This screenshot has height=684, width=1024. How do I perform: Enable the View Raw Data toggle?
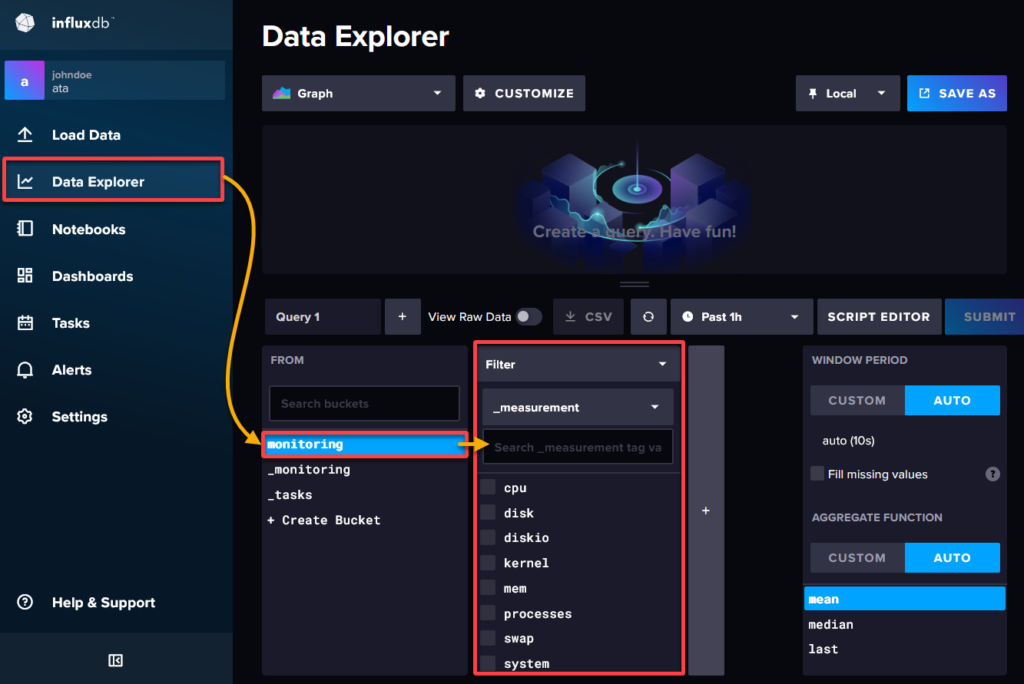click(x=528, y=316)
